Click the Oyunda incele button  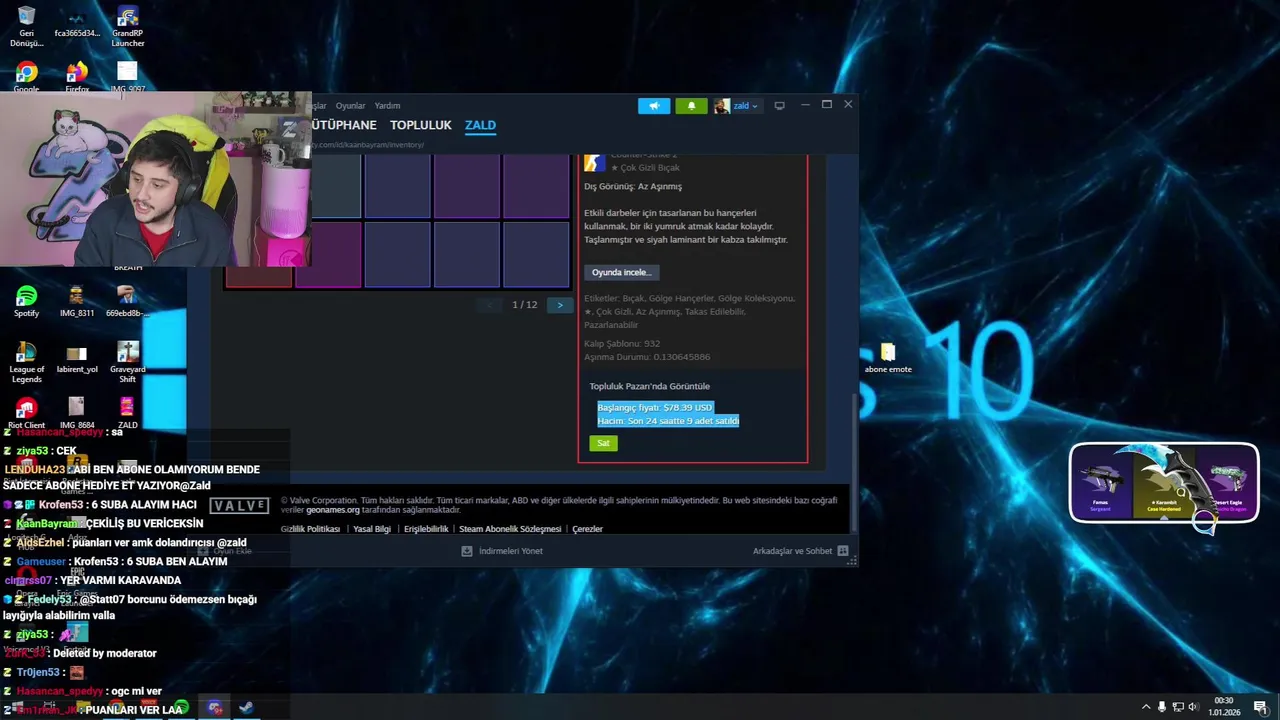(621, 272)
